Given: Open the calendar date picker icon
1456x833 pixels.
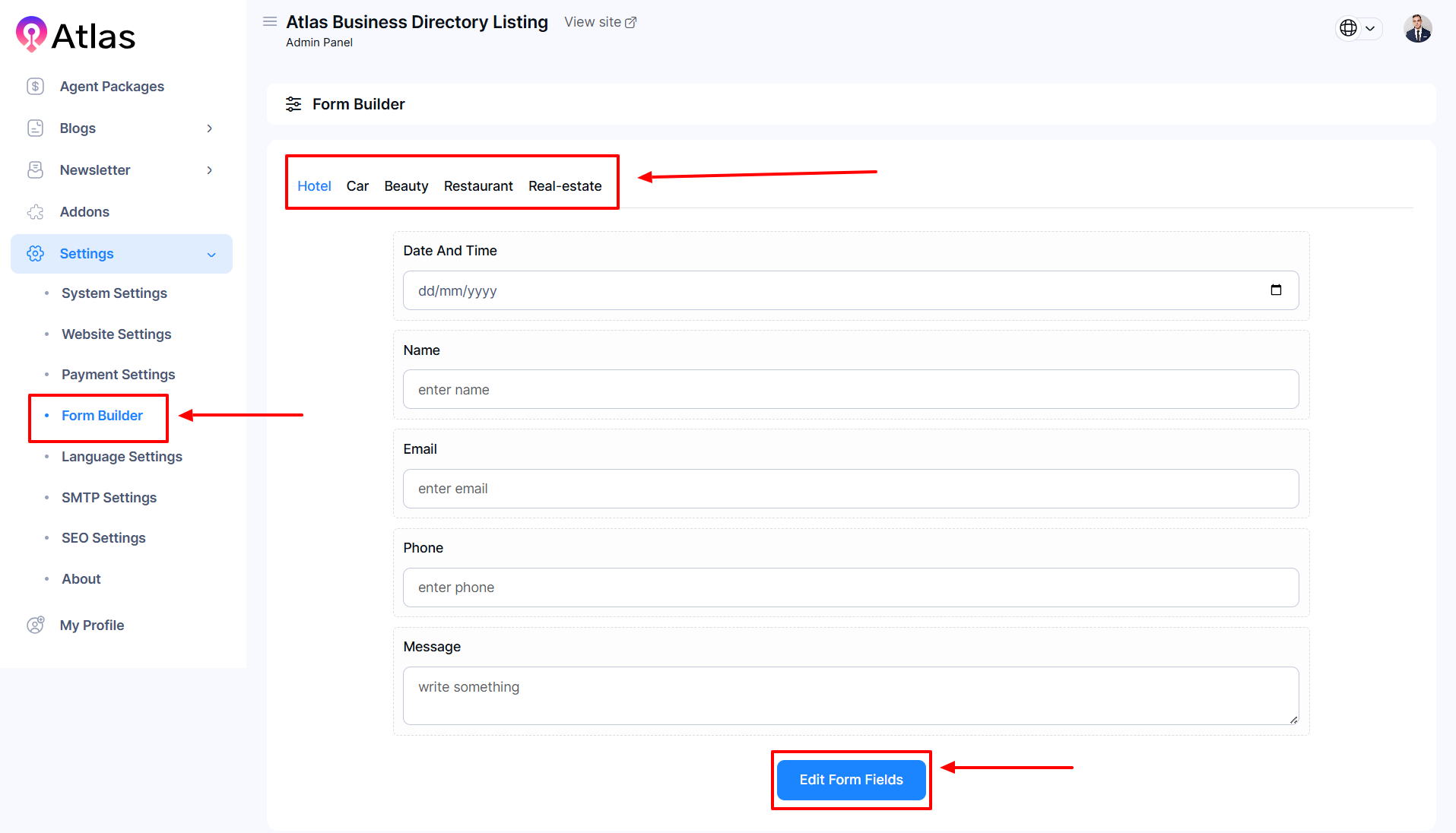Looking at the screenshot, I should pyautogui.click(x=1276, y=290).
